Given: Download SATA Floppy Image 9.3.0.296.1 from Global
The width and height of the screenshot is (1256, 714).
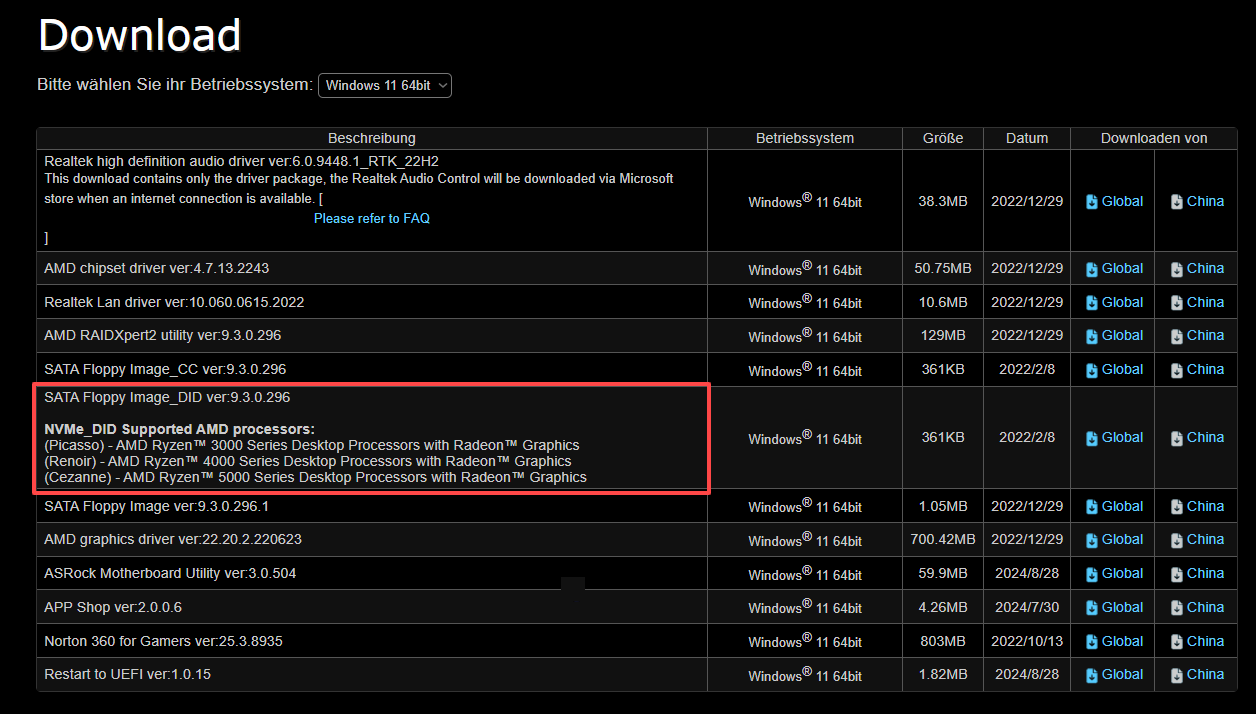Looking at the screenshot, I should click(x=1114, y=506).
